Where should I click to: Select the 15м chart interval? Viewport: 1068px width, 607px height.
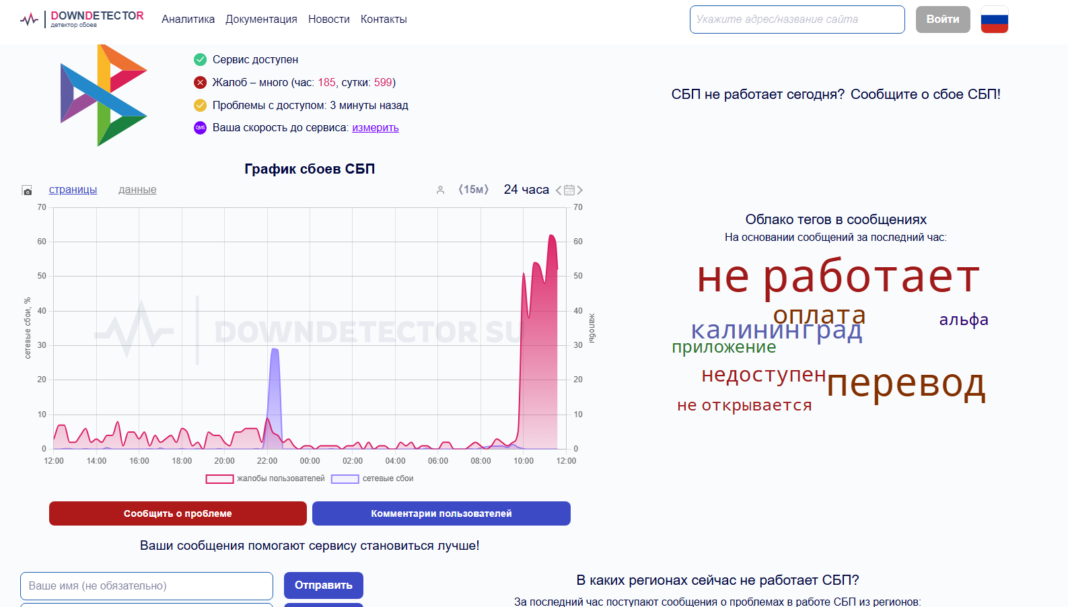(x=473, y=190)
